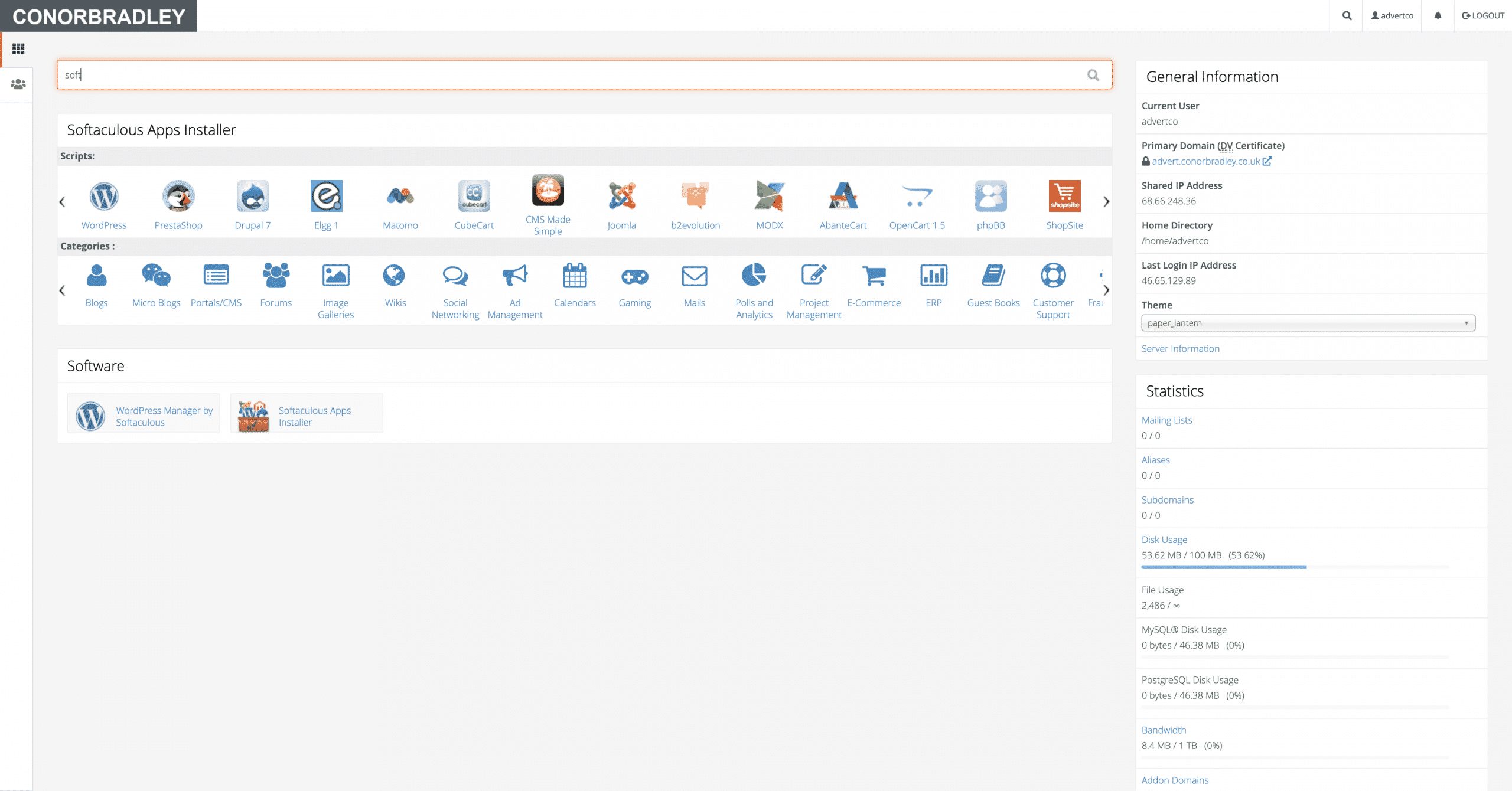Open the advertco user menu
1512x791 pixels.
point(1392,16)
